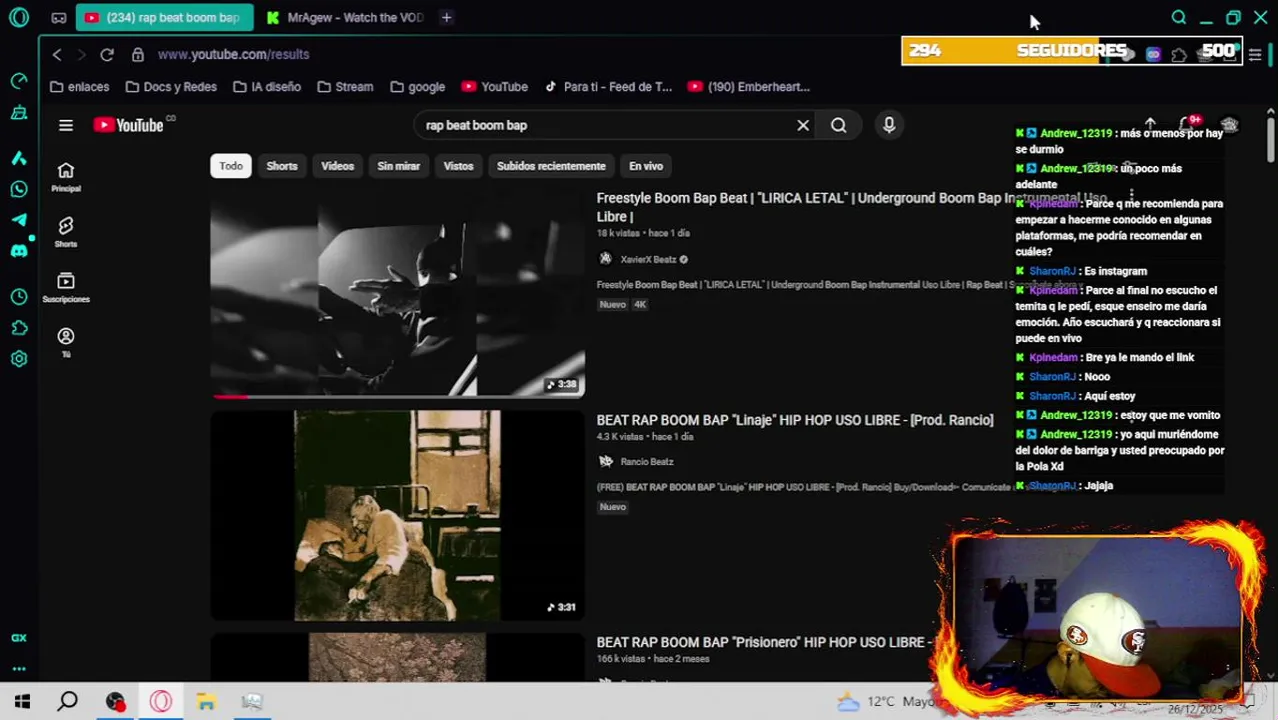The width and height of the screenshot is (1278, 720).
Task: Switch to the MrAgew Watch the VOD tab
Action: click(x=345, y=17)
